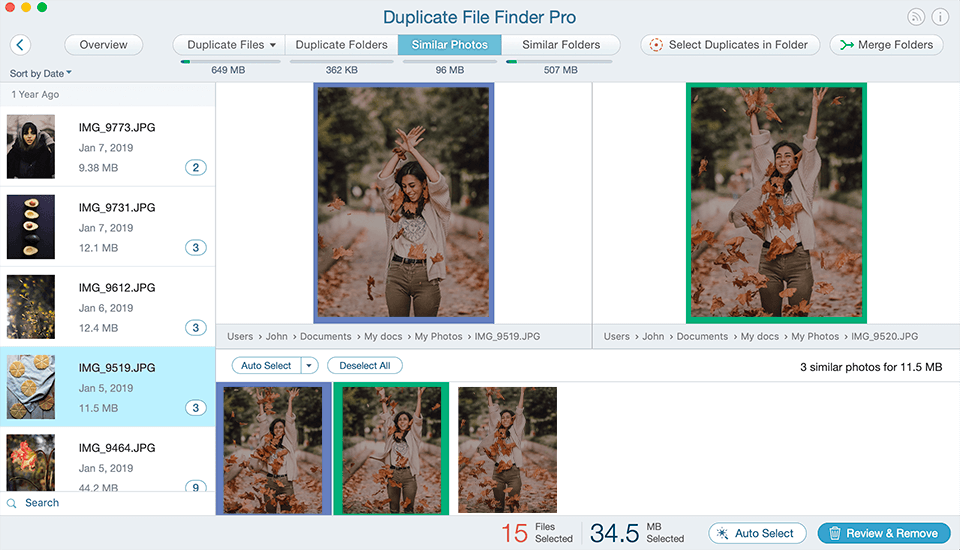Click the bottom bar Auto Select button
Image resolution: width=960 pixels, height=550 pixels.
pyautogui.click(x=757, y=533)
